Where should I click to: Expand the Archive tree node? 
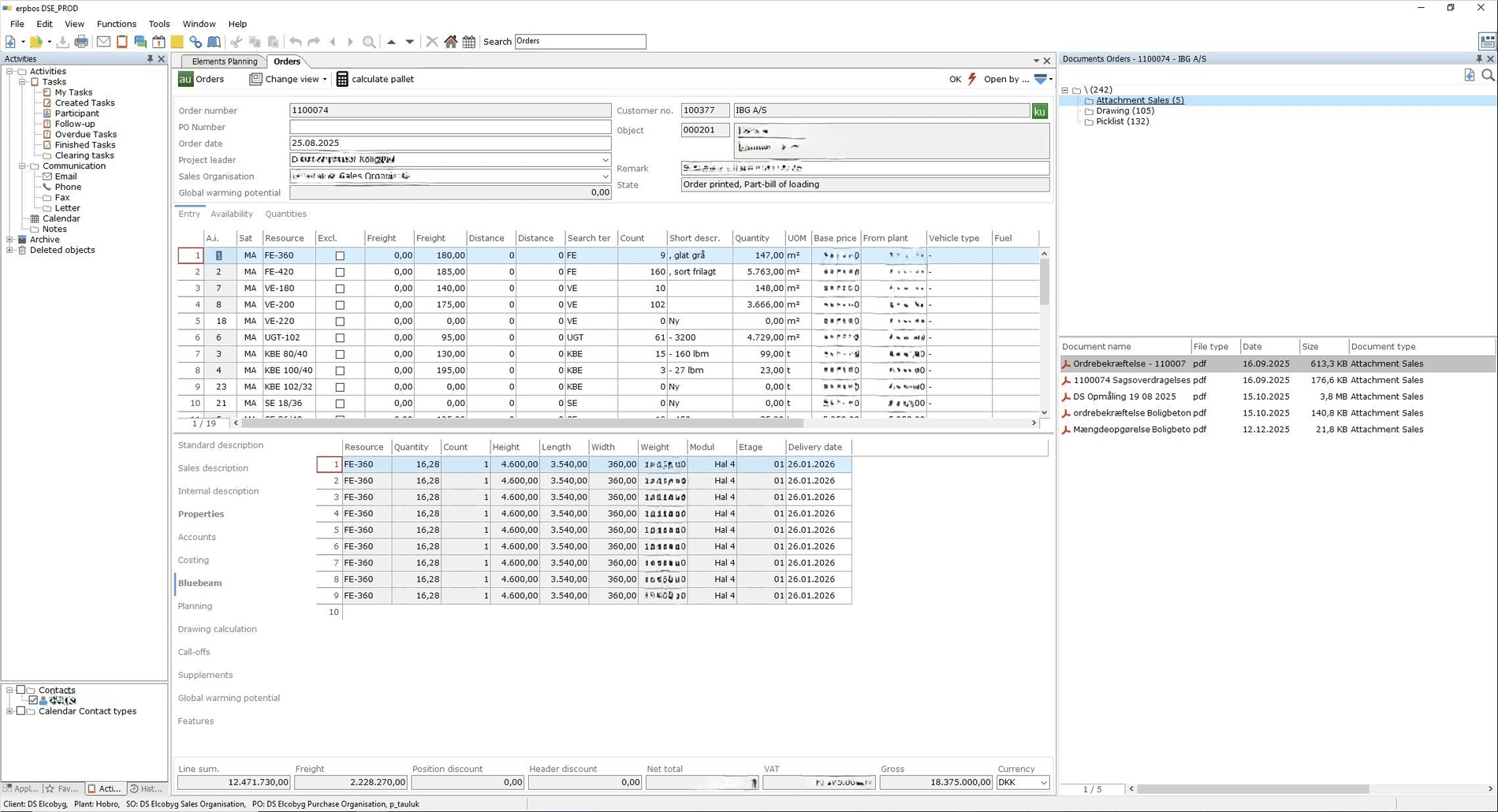click(9, 240)
